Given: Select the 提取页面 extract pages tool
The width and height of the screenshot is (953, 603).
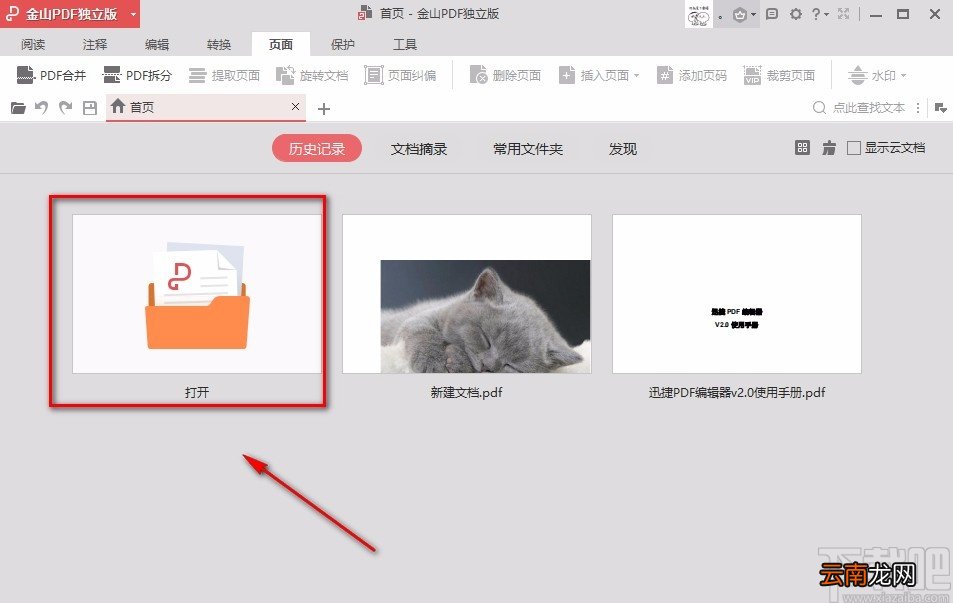Looking at the screenshot, I should [x=224, y=75].
